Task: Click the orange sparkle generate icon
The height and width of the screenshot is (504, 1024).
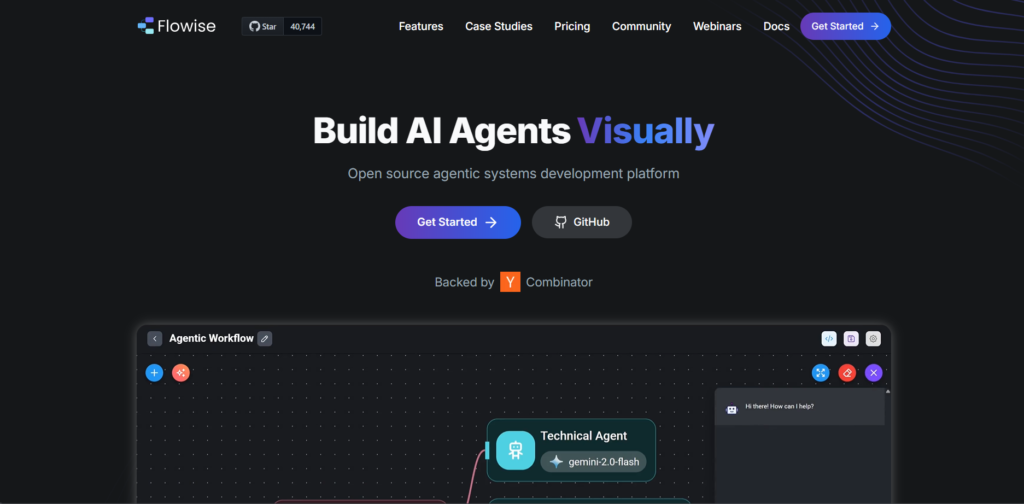Action: 181,373
